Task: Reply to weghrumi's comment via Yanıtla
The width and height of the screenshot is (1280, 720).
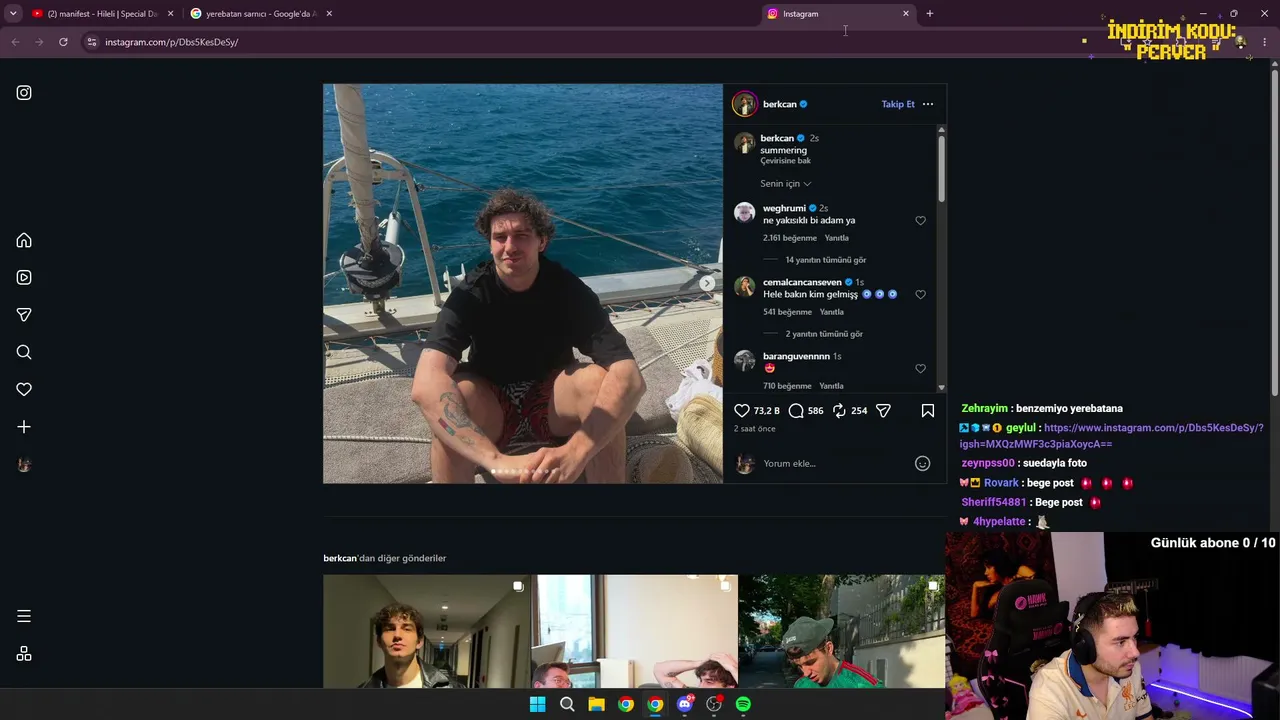Action: (x=837, y=238)
